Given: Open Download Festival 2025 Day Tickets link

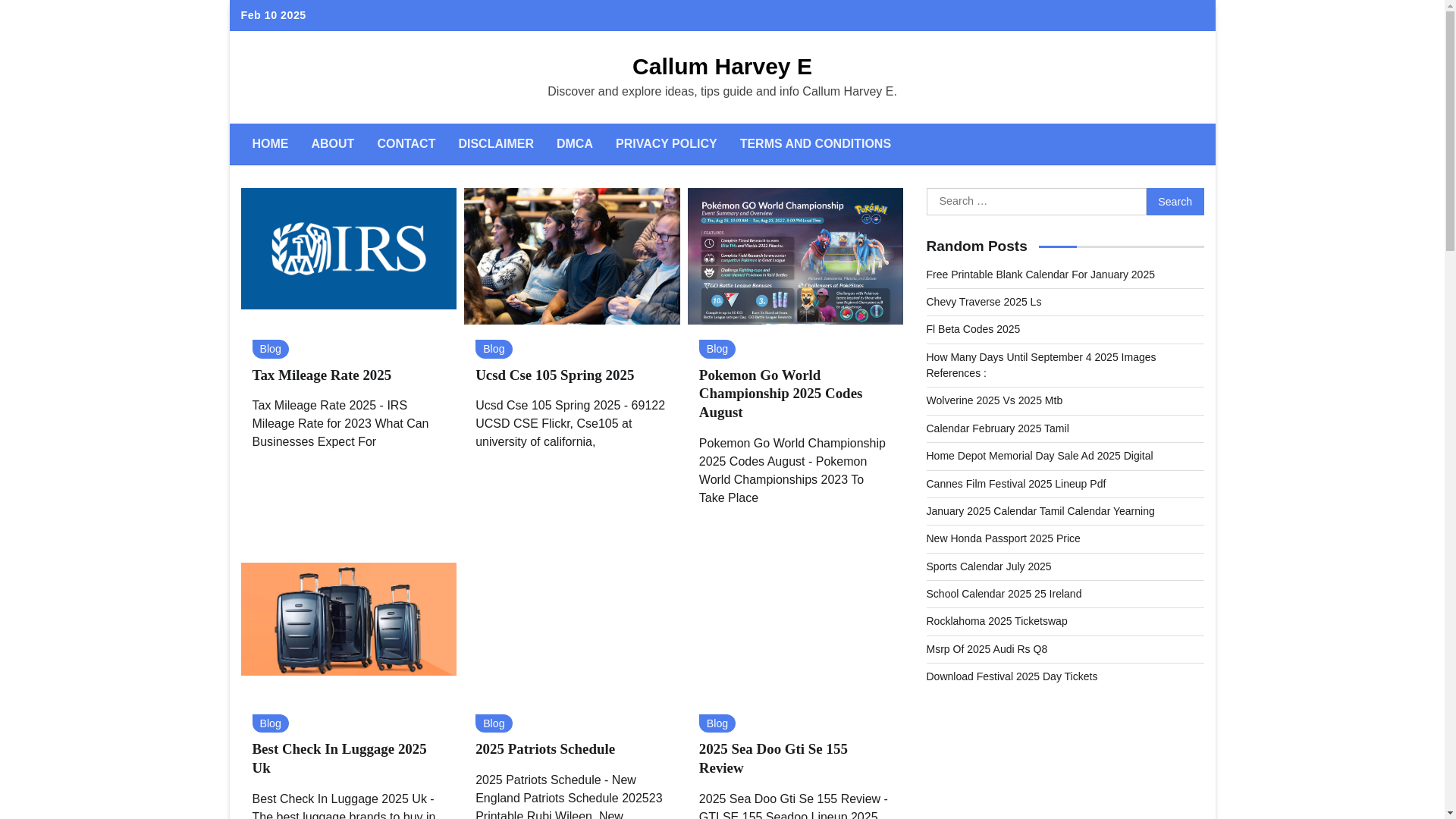Looking at the screenshot, I should coord(1012,676).
